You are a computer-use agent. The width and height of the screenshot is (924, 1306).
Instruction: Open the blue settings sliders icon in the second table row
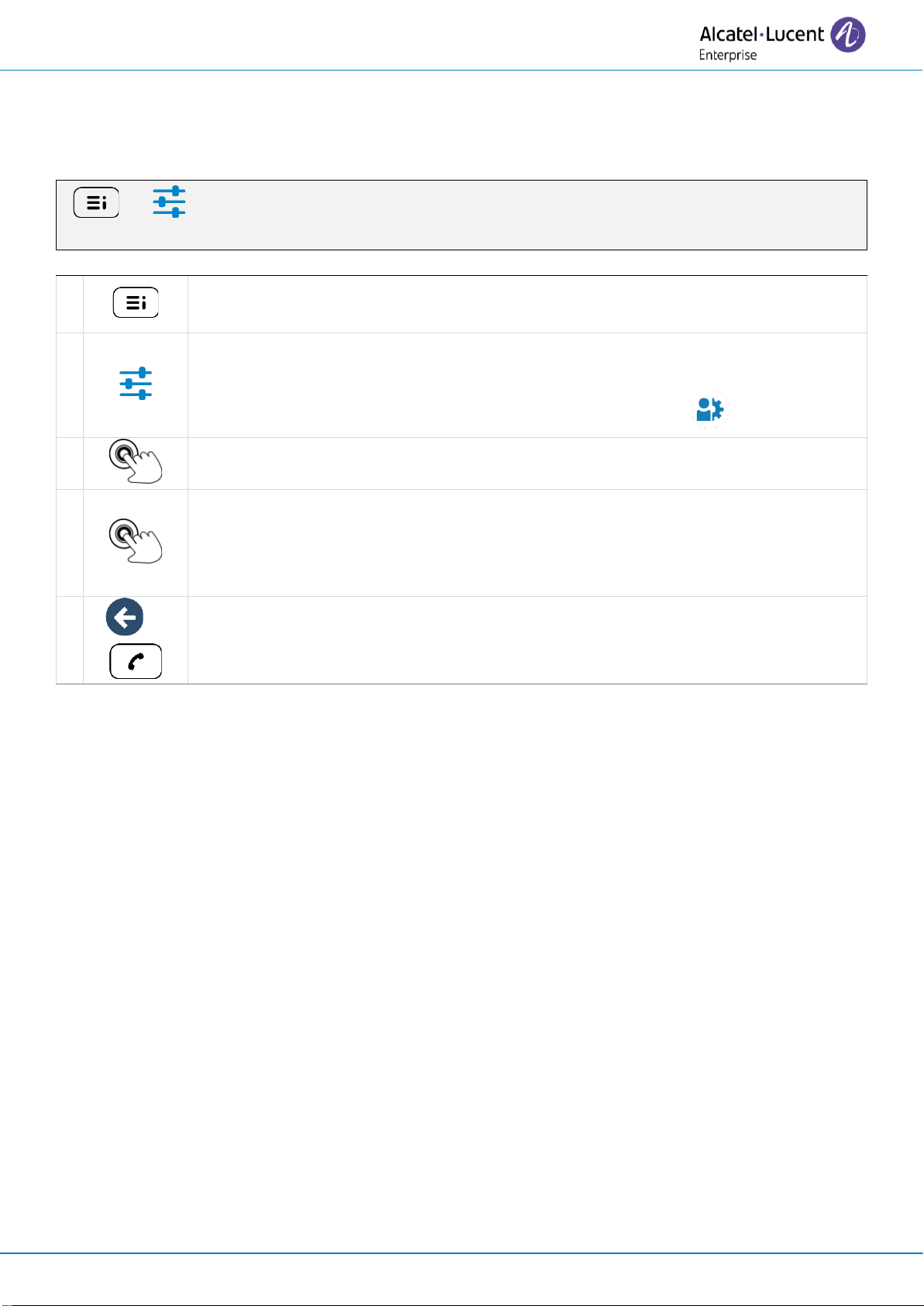136,384
